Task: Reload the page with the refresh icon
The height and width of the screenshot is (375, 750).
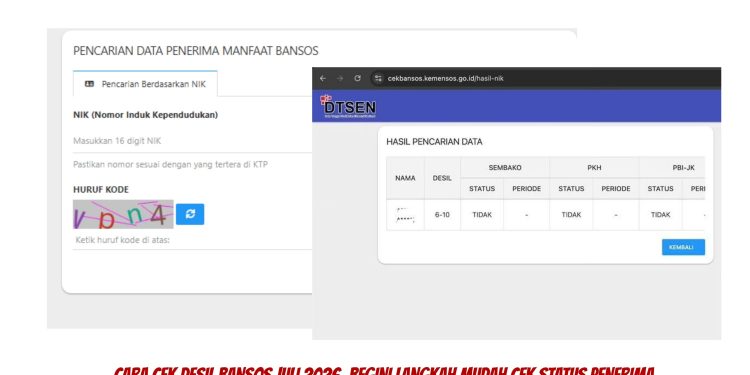Action: coord(357,78)
